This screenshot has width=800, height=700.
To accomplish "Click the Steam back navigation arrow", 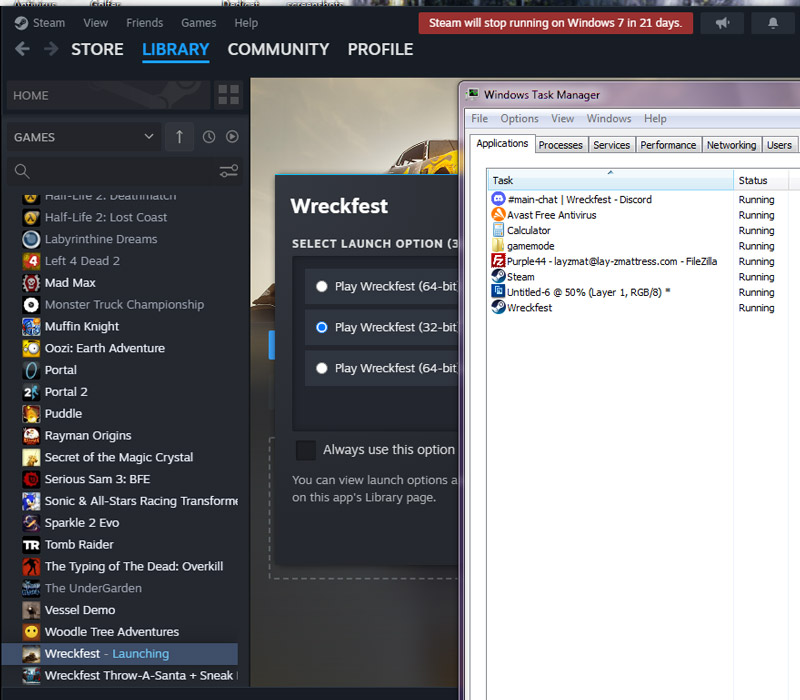I will click(22, 49).
